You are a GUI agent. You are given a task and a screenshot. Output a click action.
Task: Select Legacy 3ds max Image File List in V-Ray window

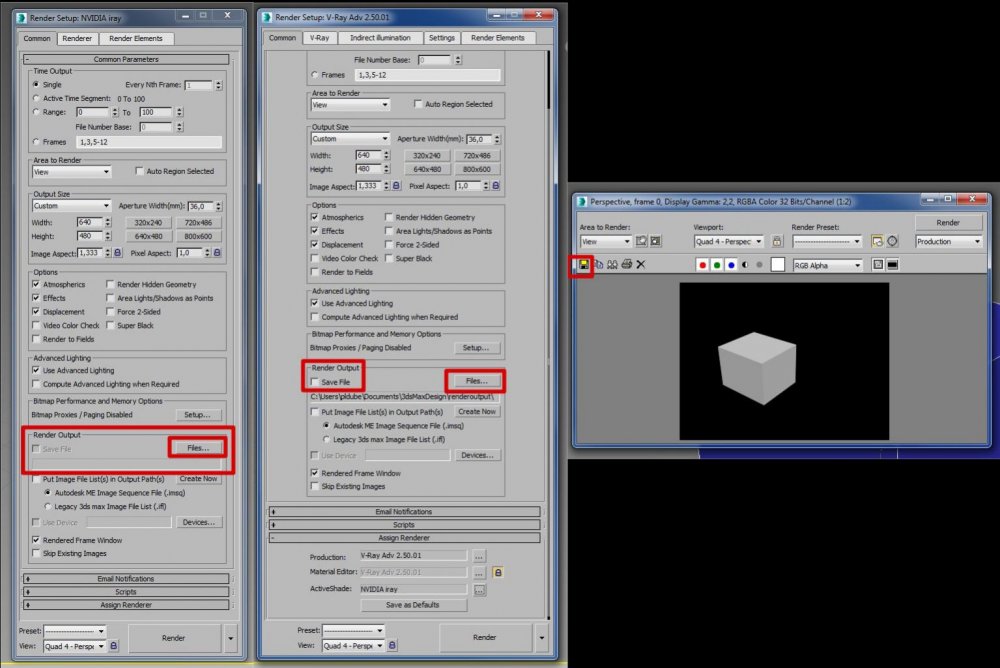[326, 439]
